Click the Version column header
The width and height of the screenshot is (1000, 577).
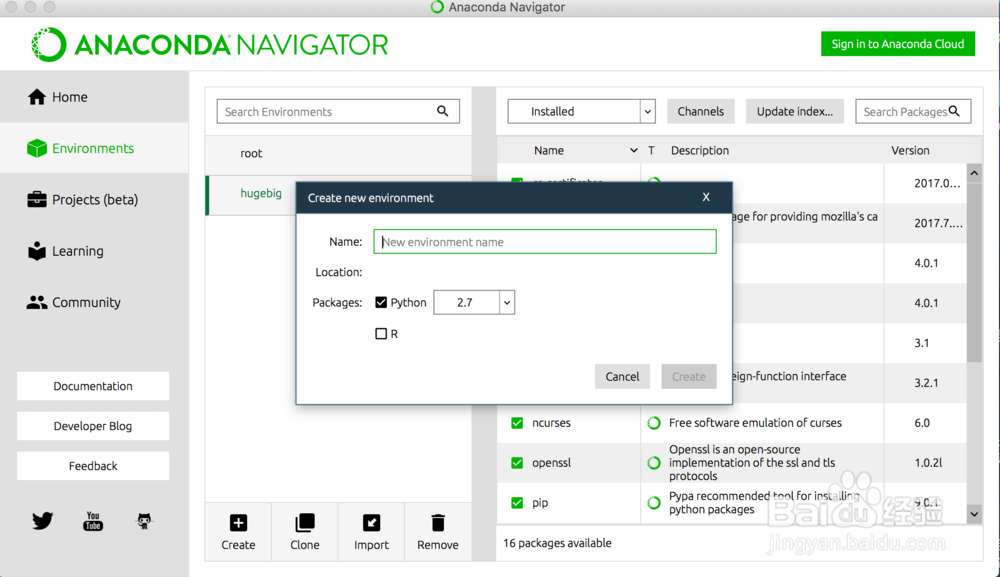click(910, 150)
